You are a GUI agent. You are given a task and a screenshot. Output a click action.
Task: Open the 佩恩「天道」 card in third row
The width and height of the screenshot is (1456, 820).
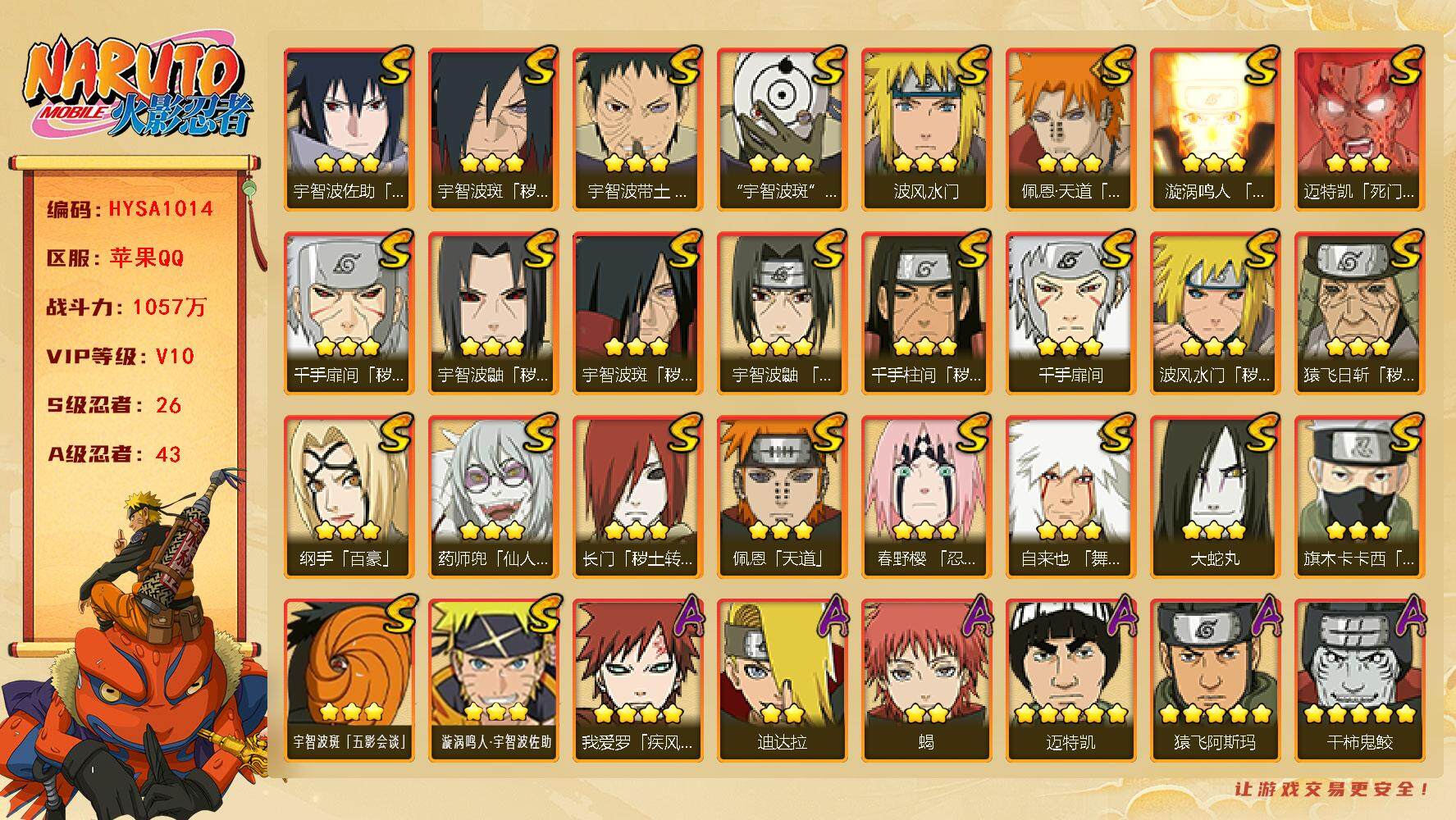tap(782, 496)
